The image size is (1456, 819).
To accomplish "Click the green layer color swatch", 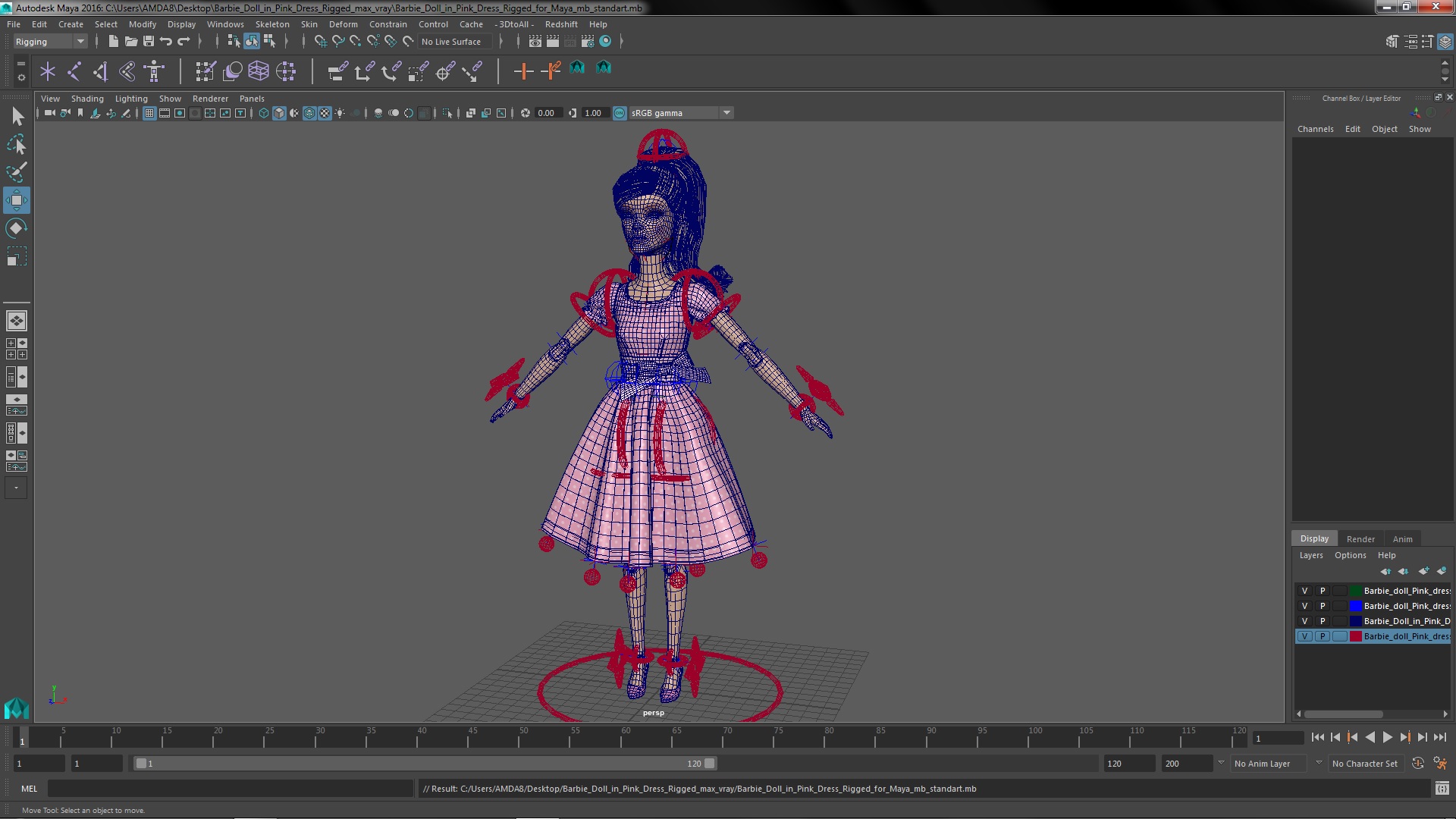I will pyautogui.click(x=1355, y=591).
